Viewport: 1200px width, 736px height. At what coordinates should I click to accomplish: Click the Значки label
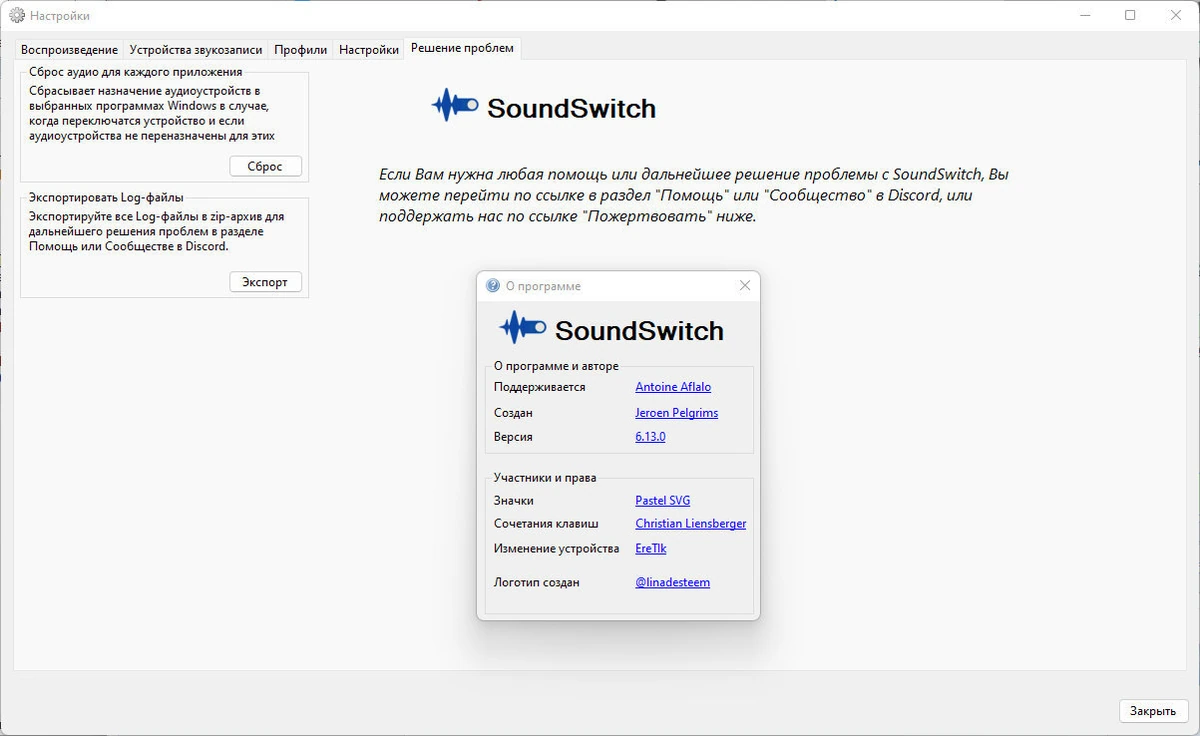(x=513, y=500)
